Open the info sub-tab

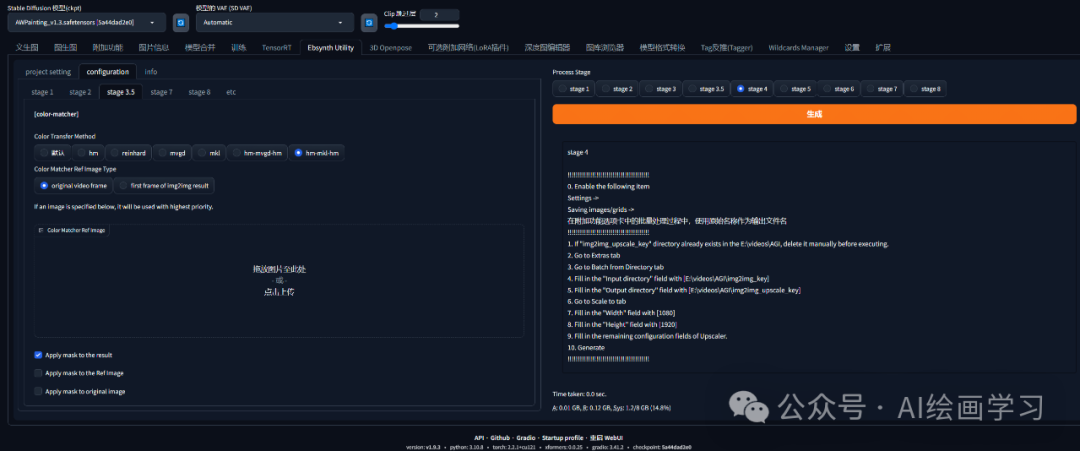click(151, 72)
